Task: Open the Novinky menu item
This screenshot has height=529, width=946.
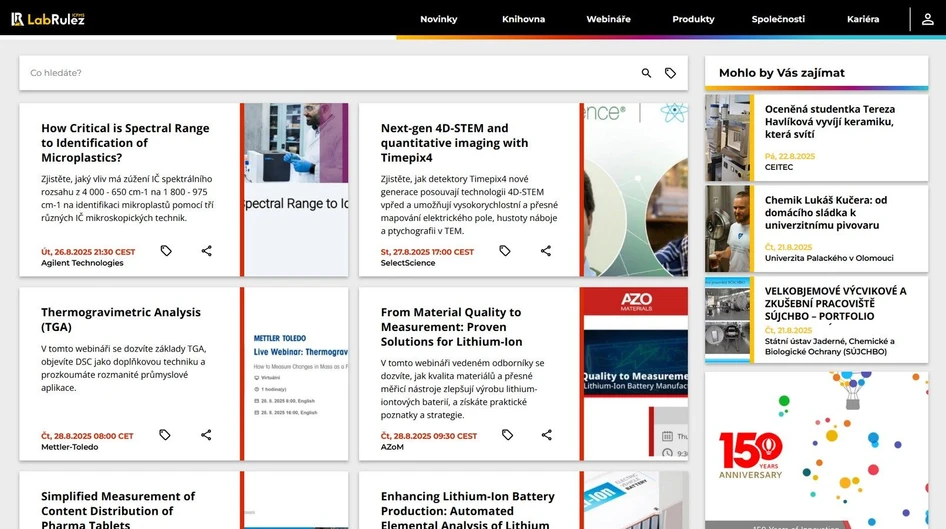Action: 438,19
